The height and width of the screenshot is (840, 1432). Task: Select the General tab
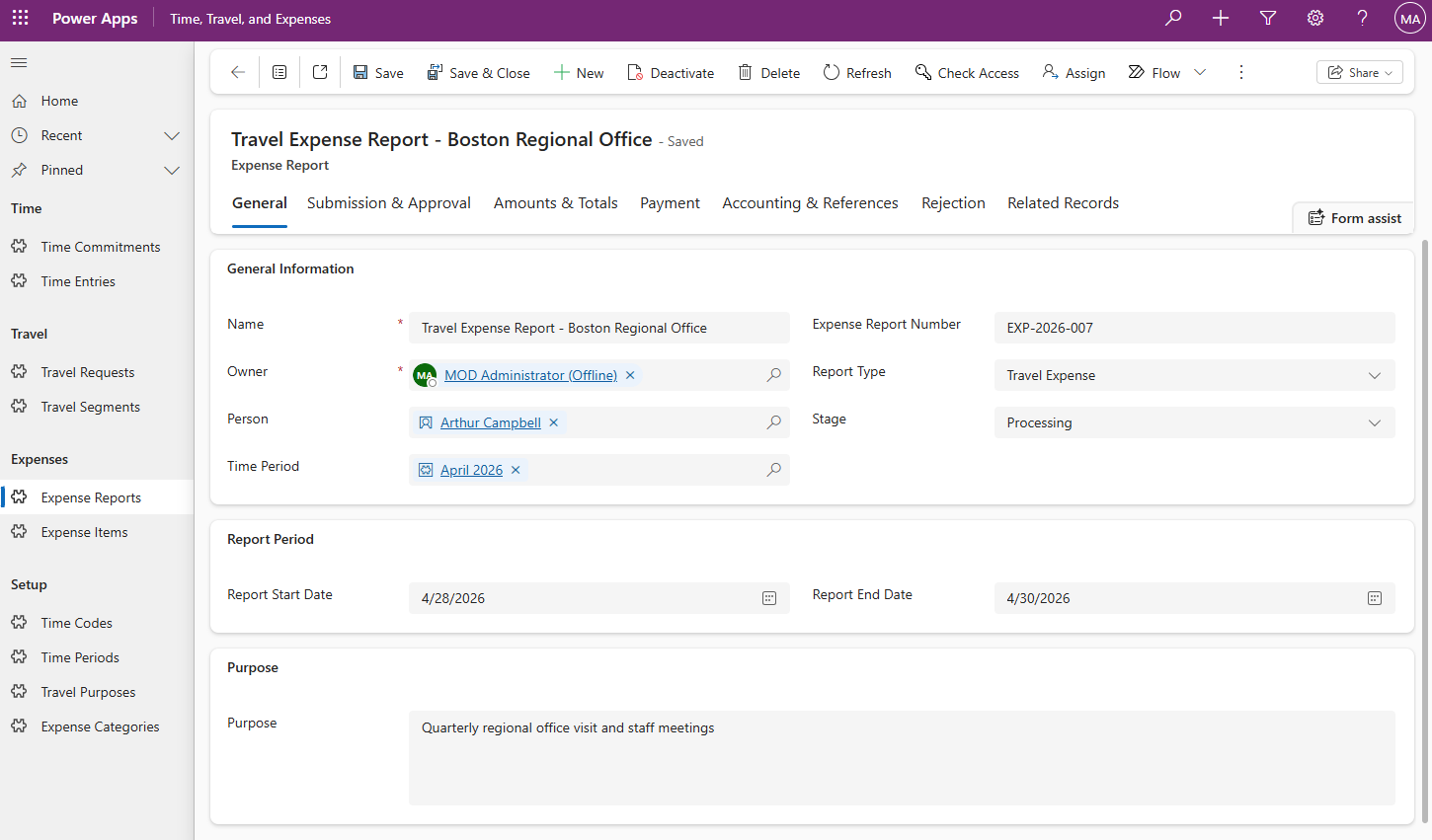[260, 203]
